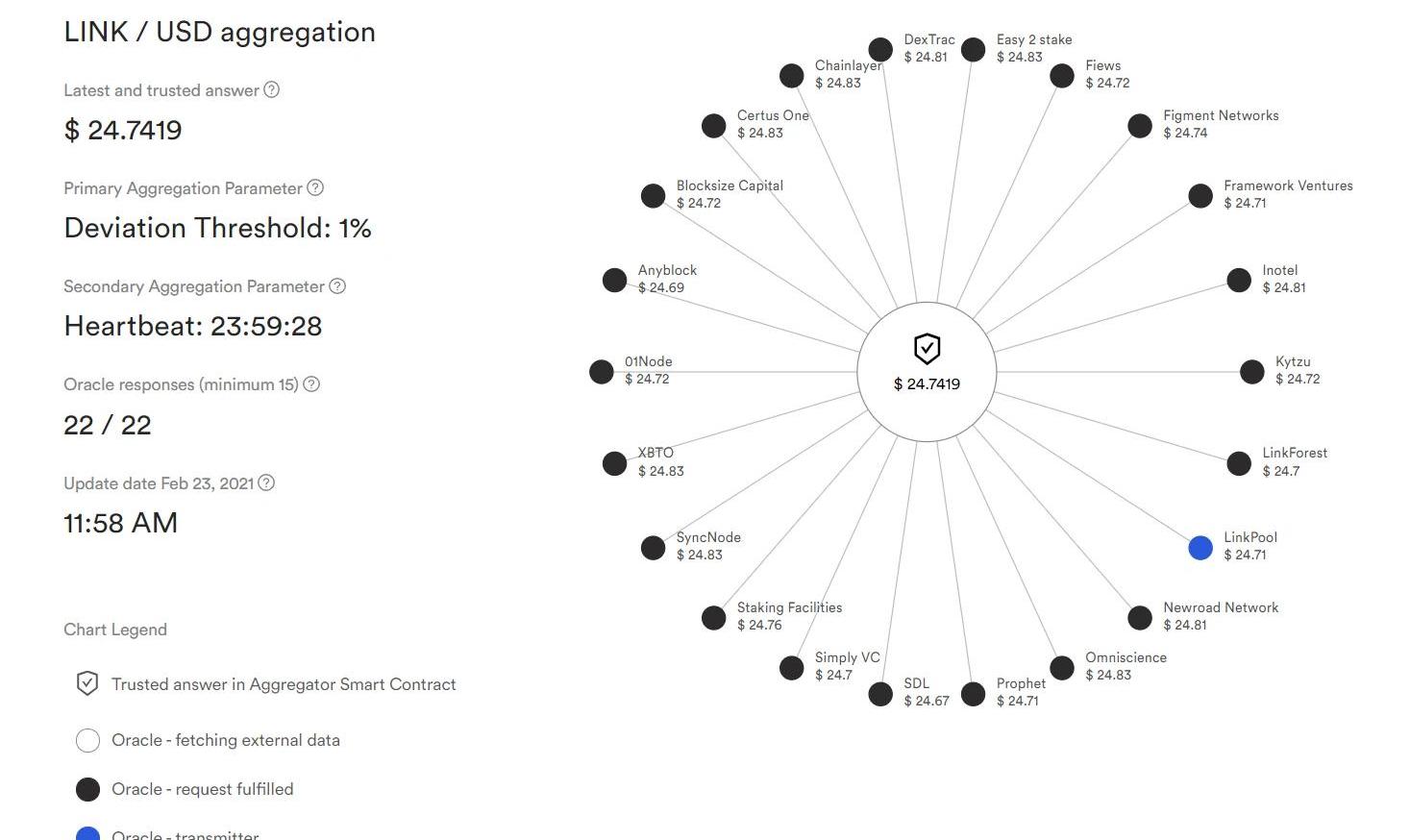The height and width of the screenshot is (840, 1410).
Task: Click the Newroad Network oracle label
Action: click(1221, 607)
